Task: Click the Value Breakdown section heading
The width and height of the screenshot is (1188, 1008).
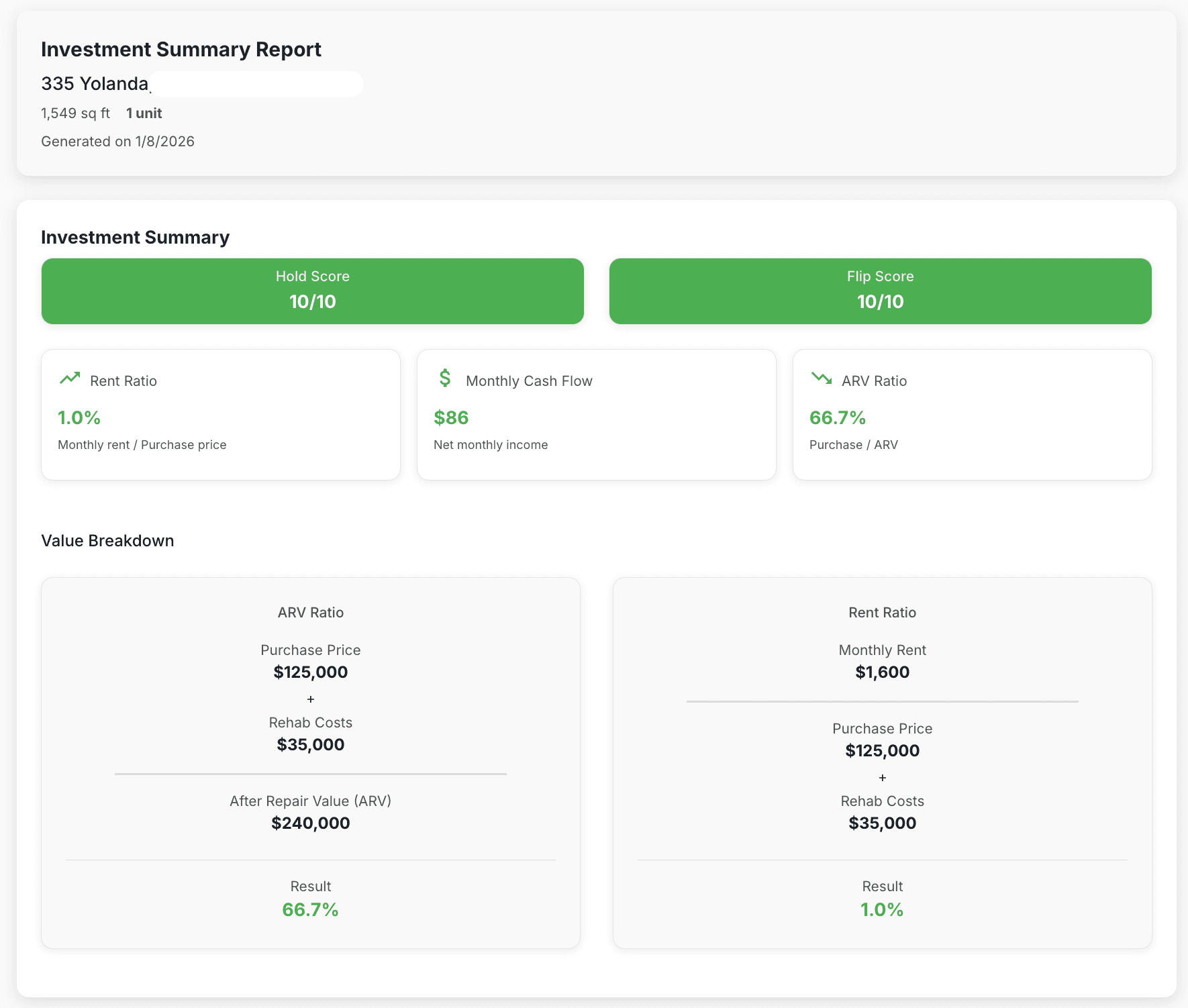Action: [107, 540]
